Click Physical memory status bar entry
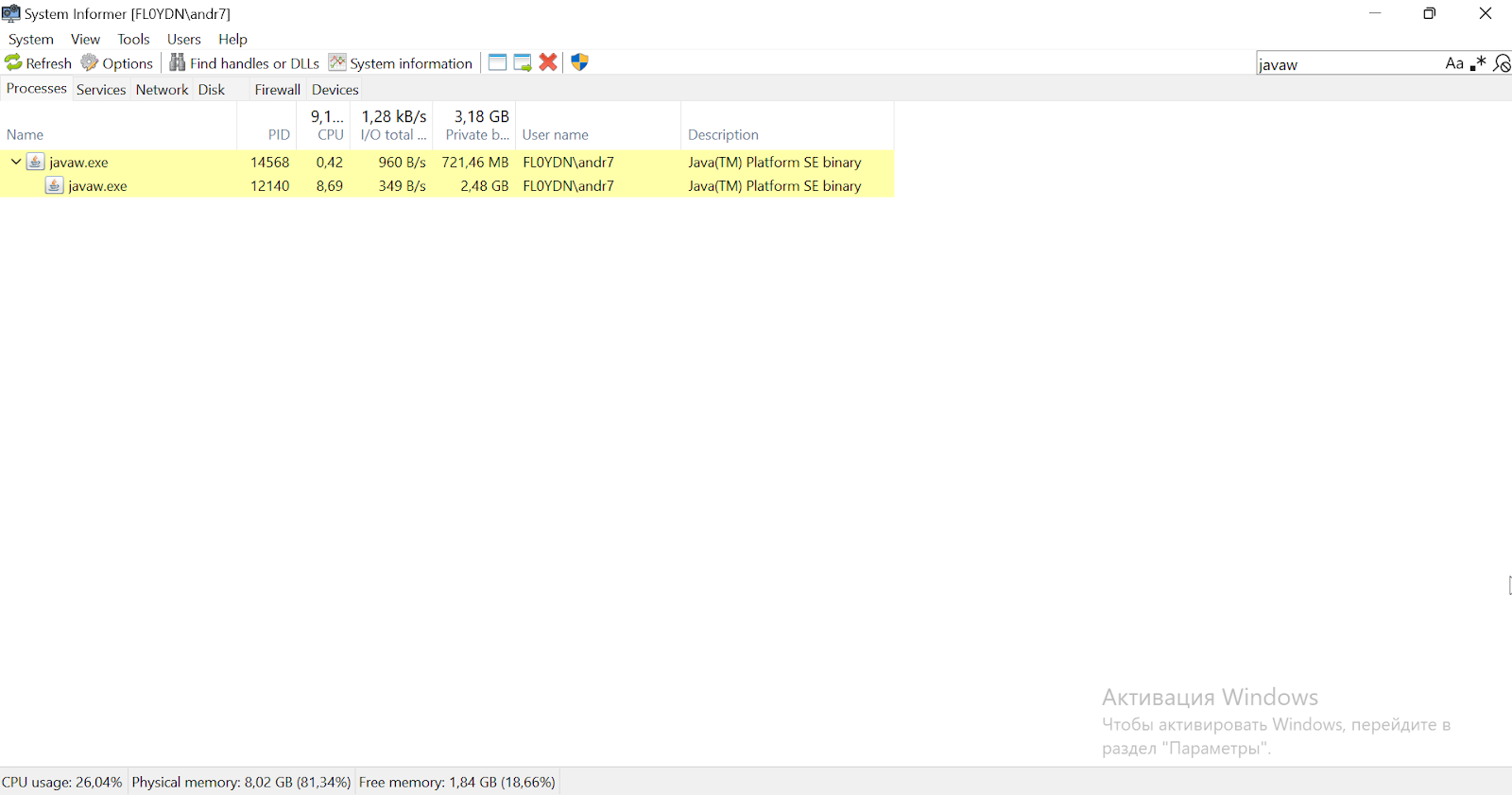The height and width of the screenshot is (795, 1512). (x=242, y=782)
